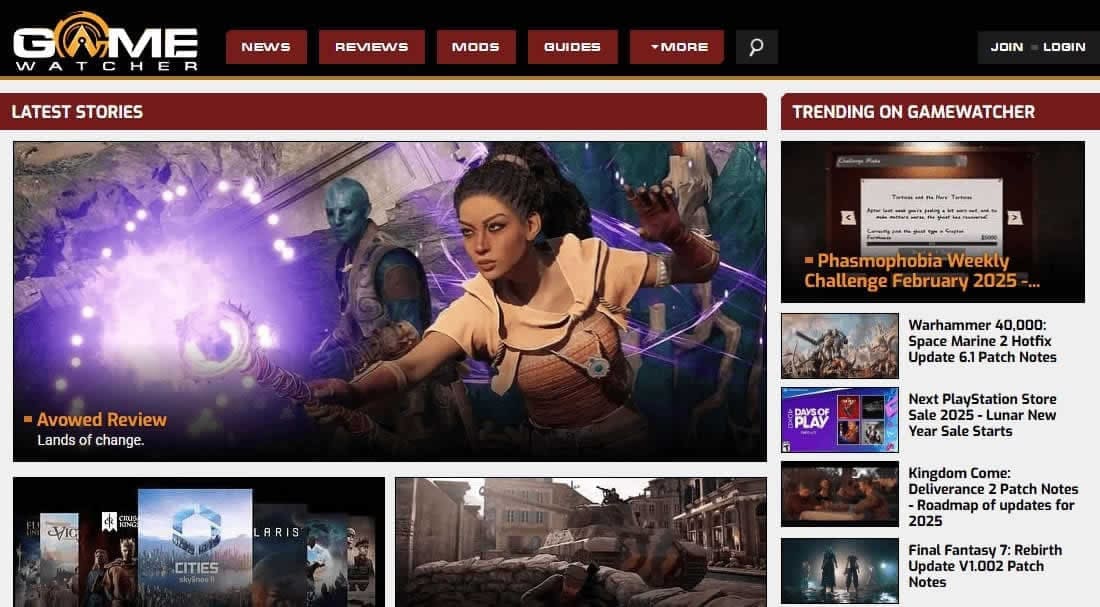
Task: Open the Guides navigation item
Action: tap(572, 47)
